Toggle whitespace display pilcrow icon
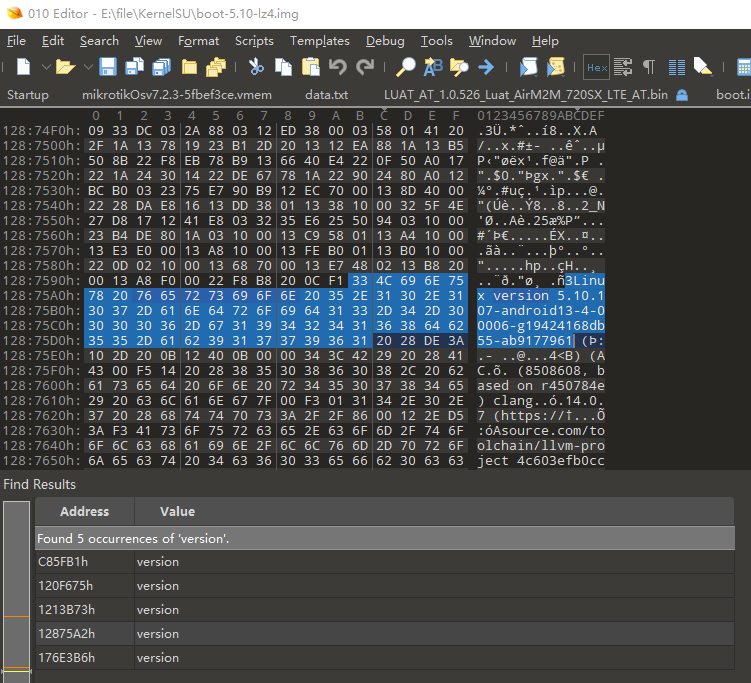Screen dimensions: 751x683 (x=649, y=67)
